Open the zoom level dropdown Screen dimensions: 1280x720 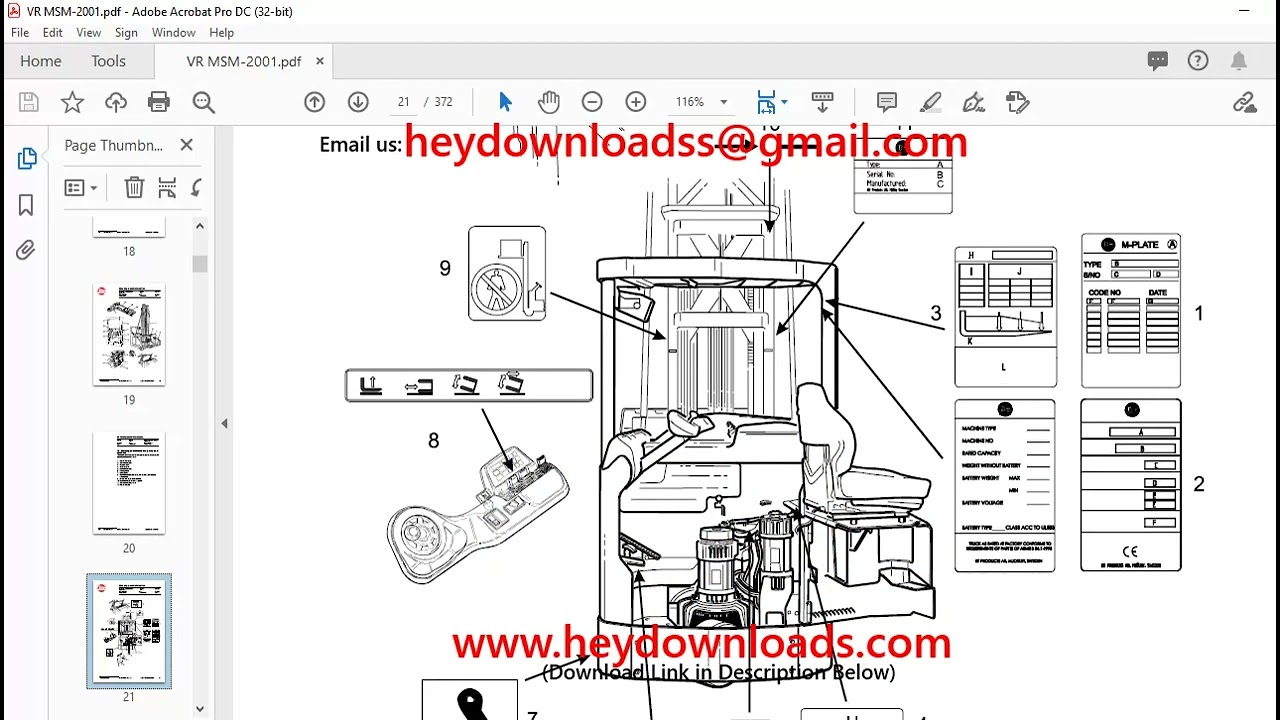pyautogui.click(x=723, y=102)
